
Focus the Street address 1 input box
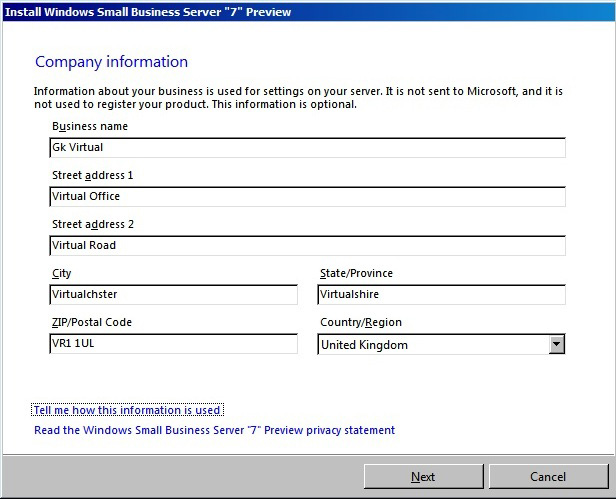tap(307, 196)
